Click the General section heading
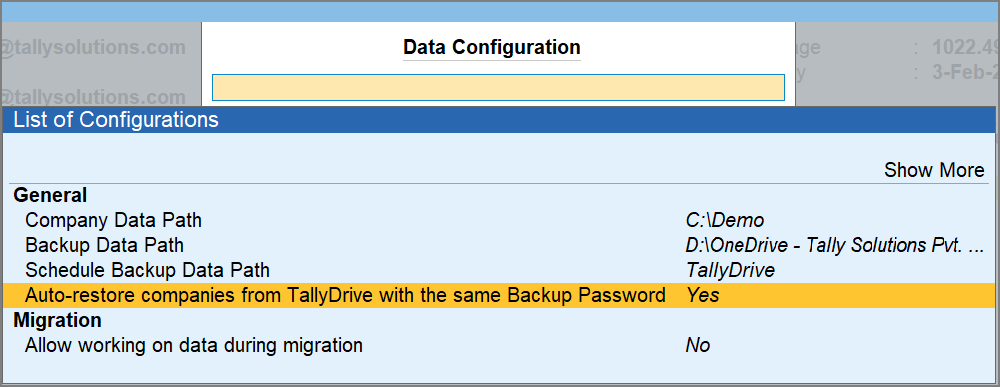 click(50, 195)
